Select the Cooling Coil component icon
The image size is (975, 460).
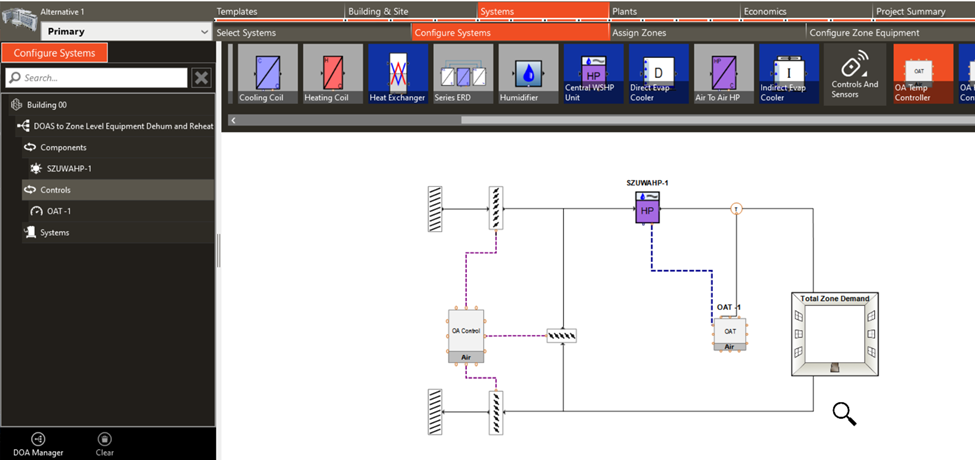click(267, 73)
